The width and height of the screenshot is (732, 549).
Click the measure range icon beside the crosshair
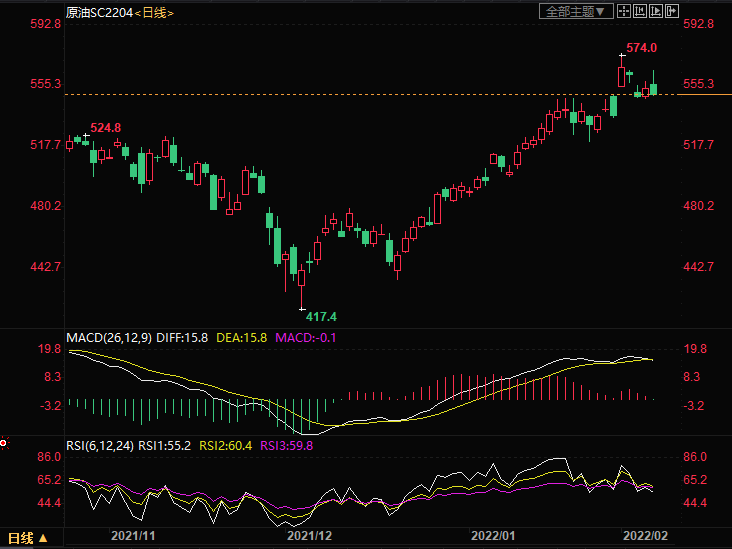640,11
